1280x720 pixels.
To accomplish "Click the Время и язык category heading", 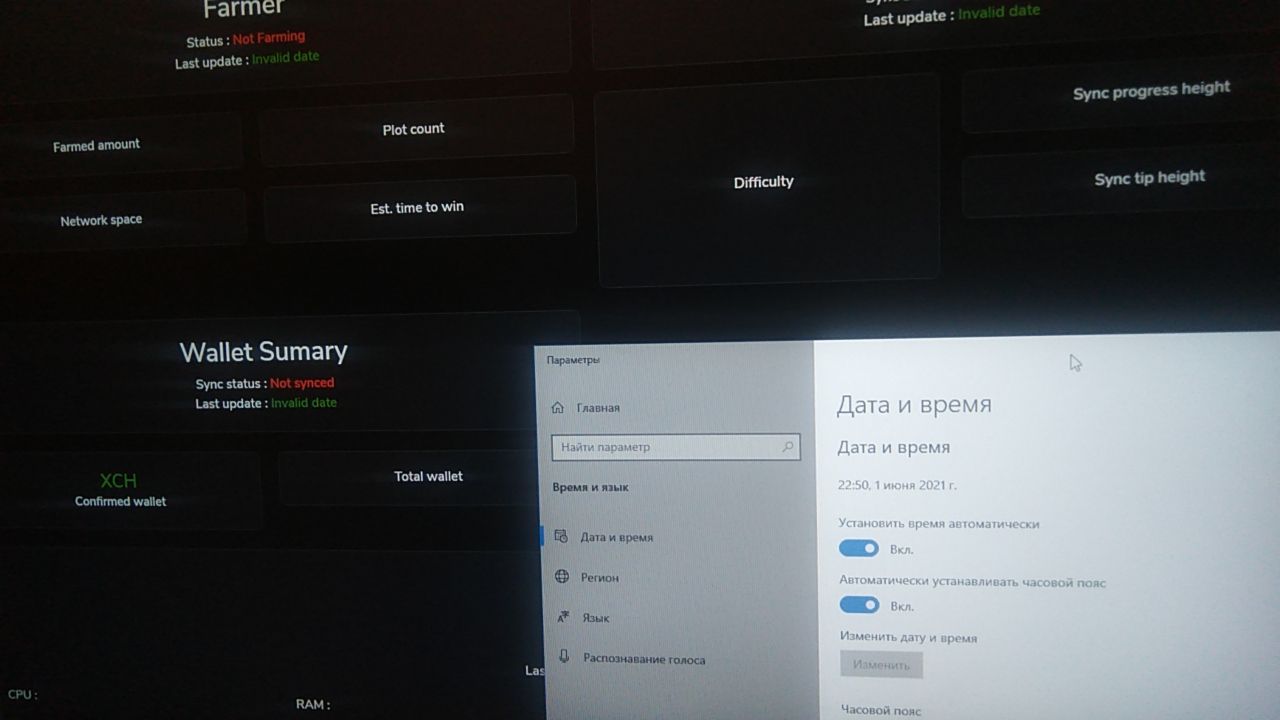I will pos(590,487).
